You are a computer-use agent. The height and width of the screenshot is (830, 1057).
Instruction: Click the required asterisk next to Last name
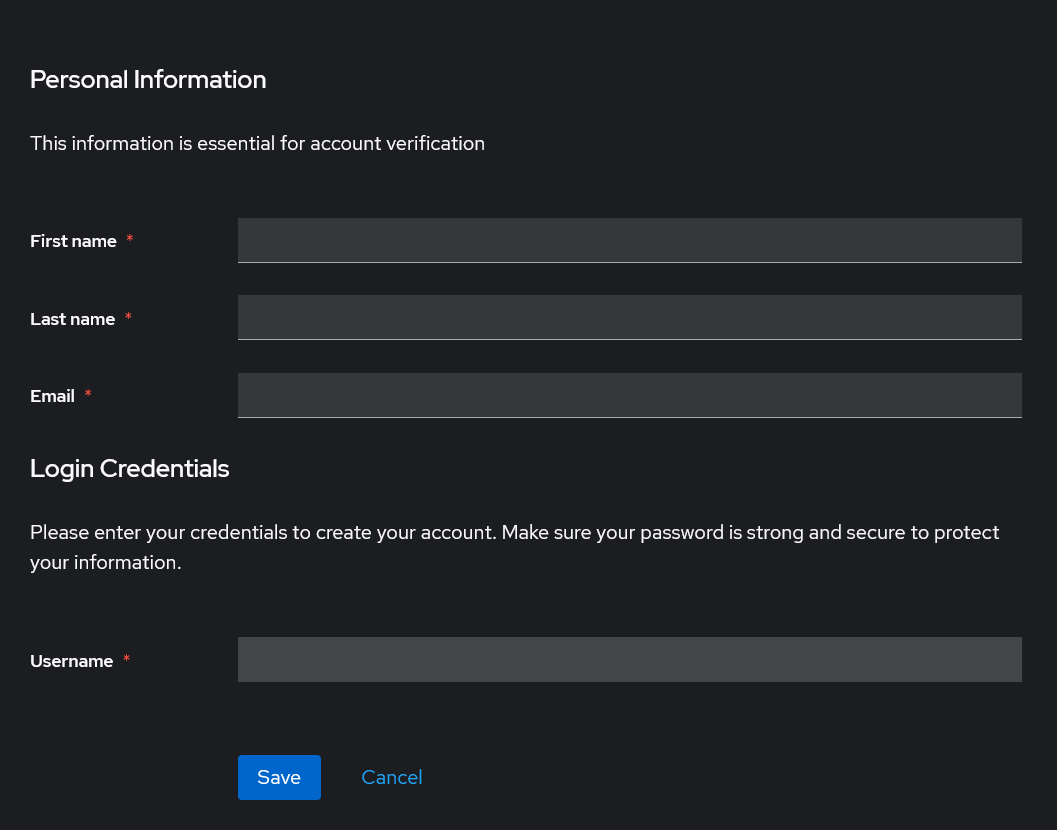click(x=128, y=318)
